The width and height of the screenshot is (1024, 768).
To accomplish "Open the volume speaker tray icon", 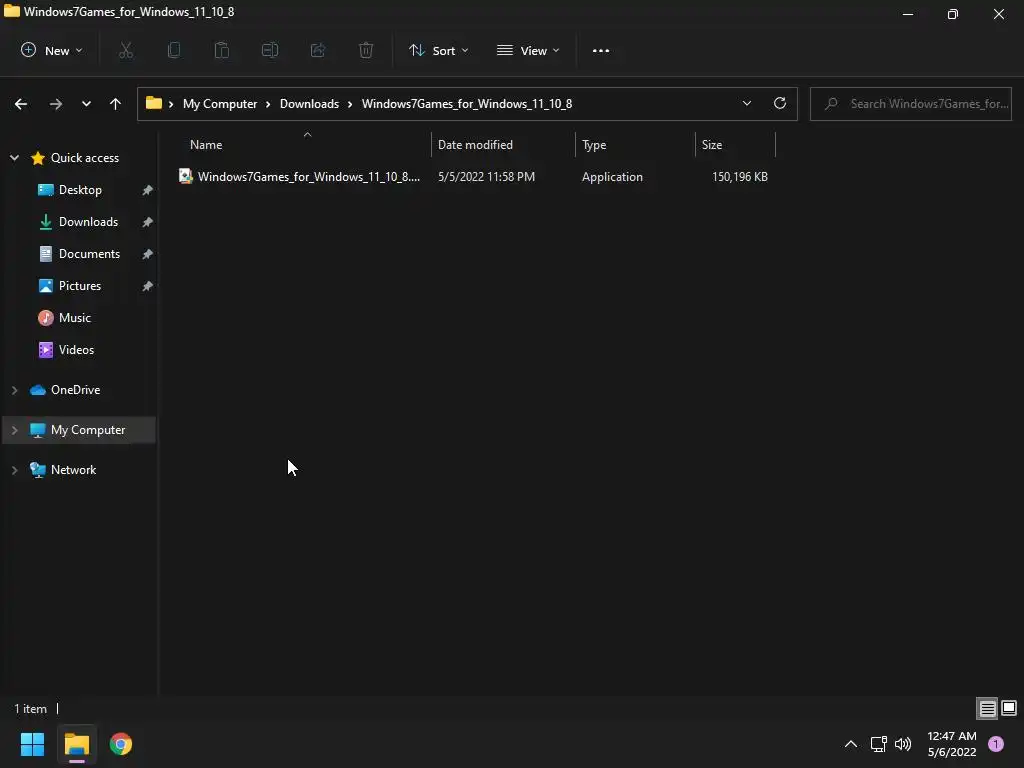I will point(903,744).
